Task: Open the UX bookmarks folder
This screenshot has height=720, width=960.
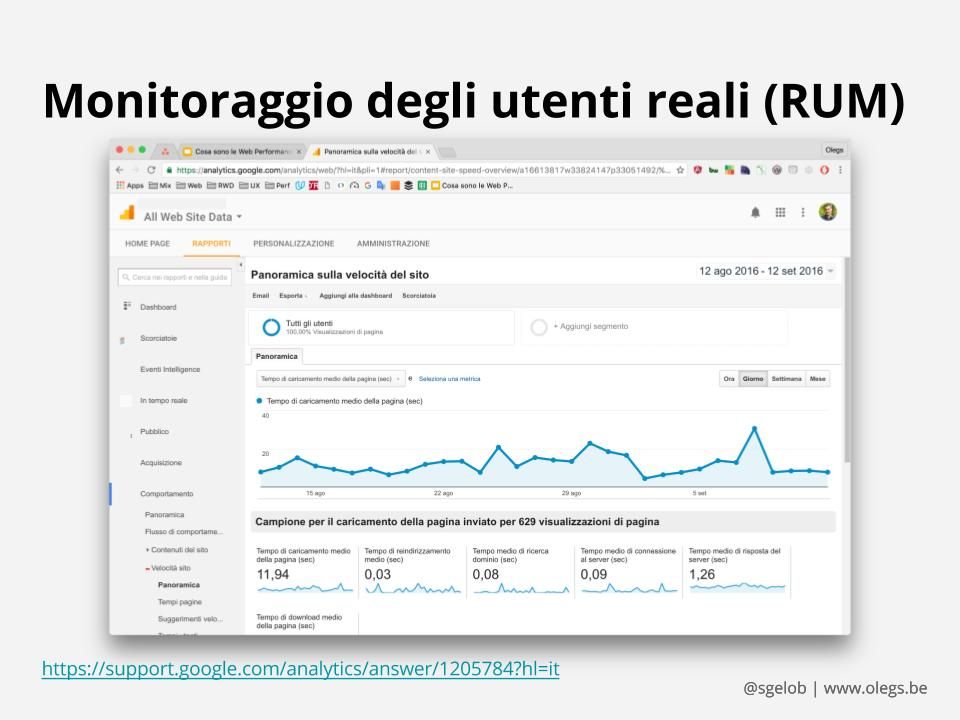Action: tap(250, 186)
